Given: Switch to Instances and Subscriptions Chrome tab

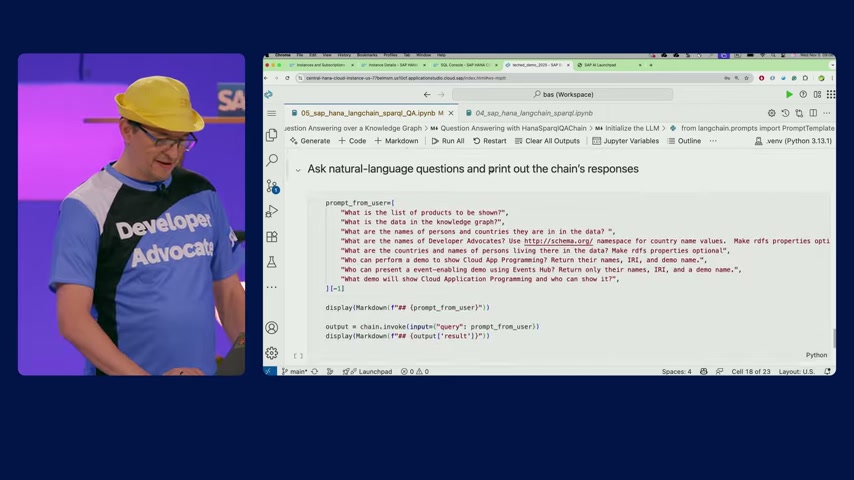Looking at the screenshot, I should point(321,65).
